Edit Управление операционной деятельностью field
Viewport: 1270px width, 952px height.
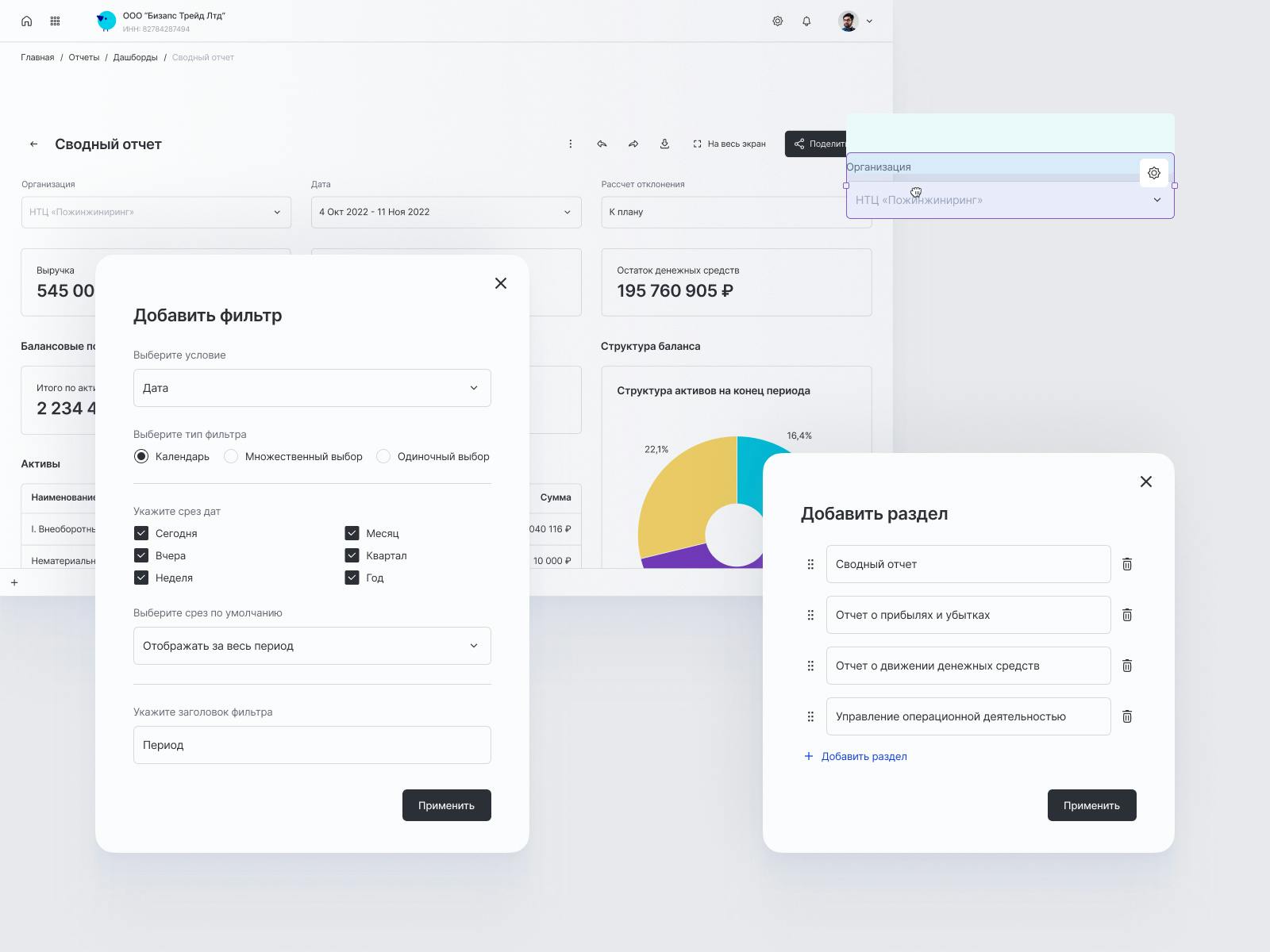click(968, 716)
